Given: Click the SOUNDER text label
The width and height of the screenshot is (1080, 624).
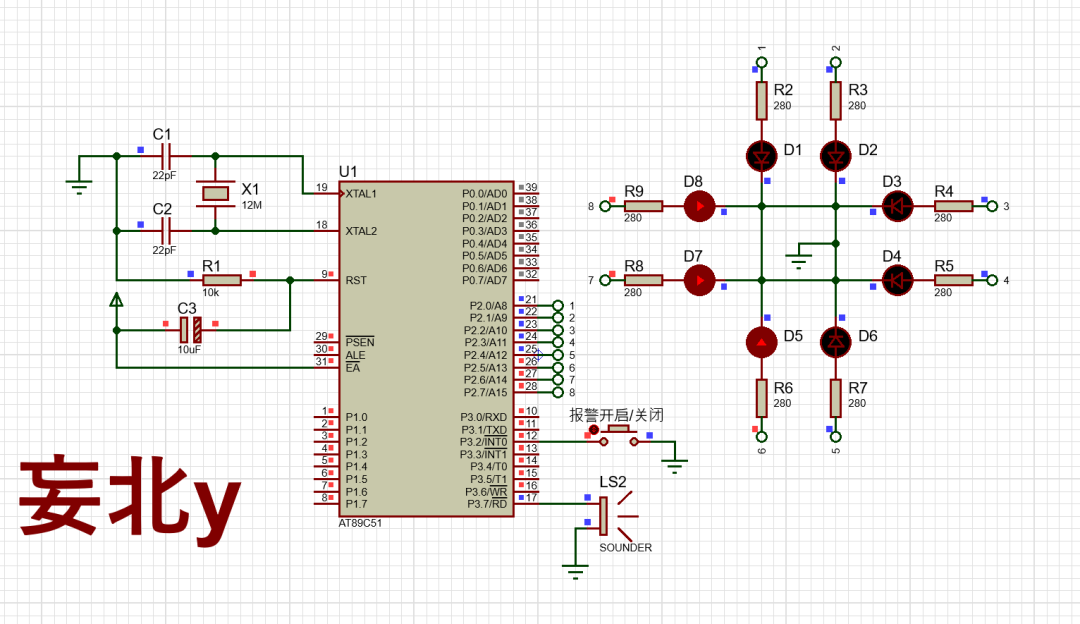Looking at the screenshot, I should 625,548.
